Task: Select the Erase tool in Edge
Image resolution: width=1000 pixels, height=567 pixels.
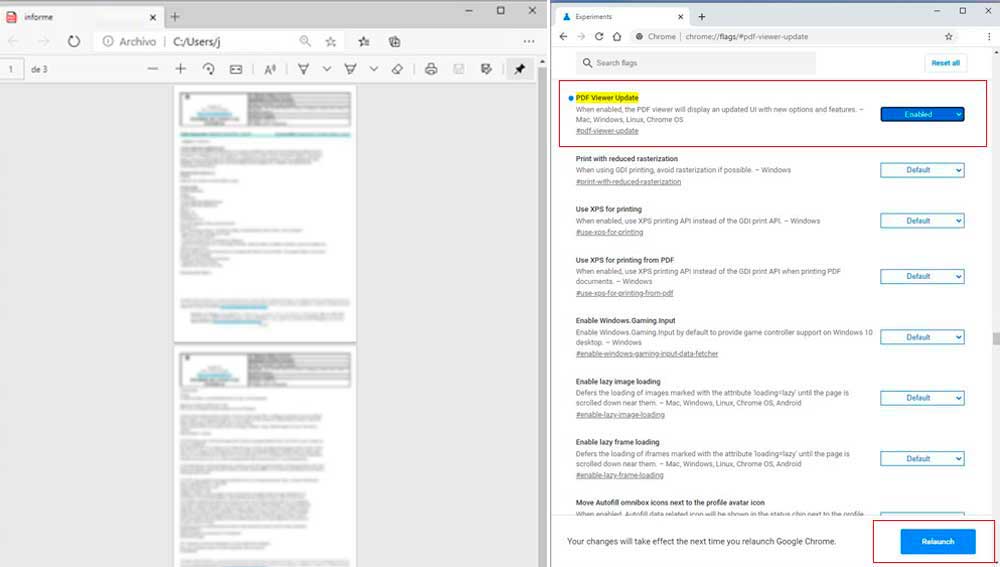Action: 397,69
